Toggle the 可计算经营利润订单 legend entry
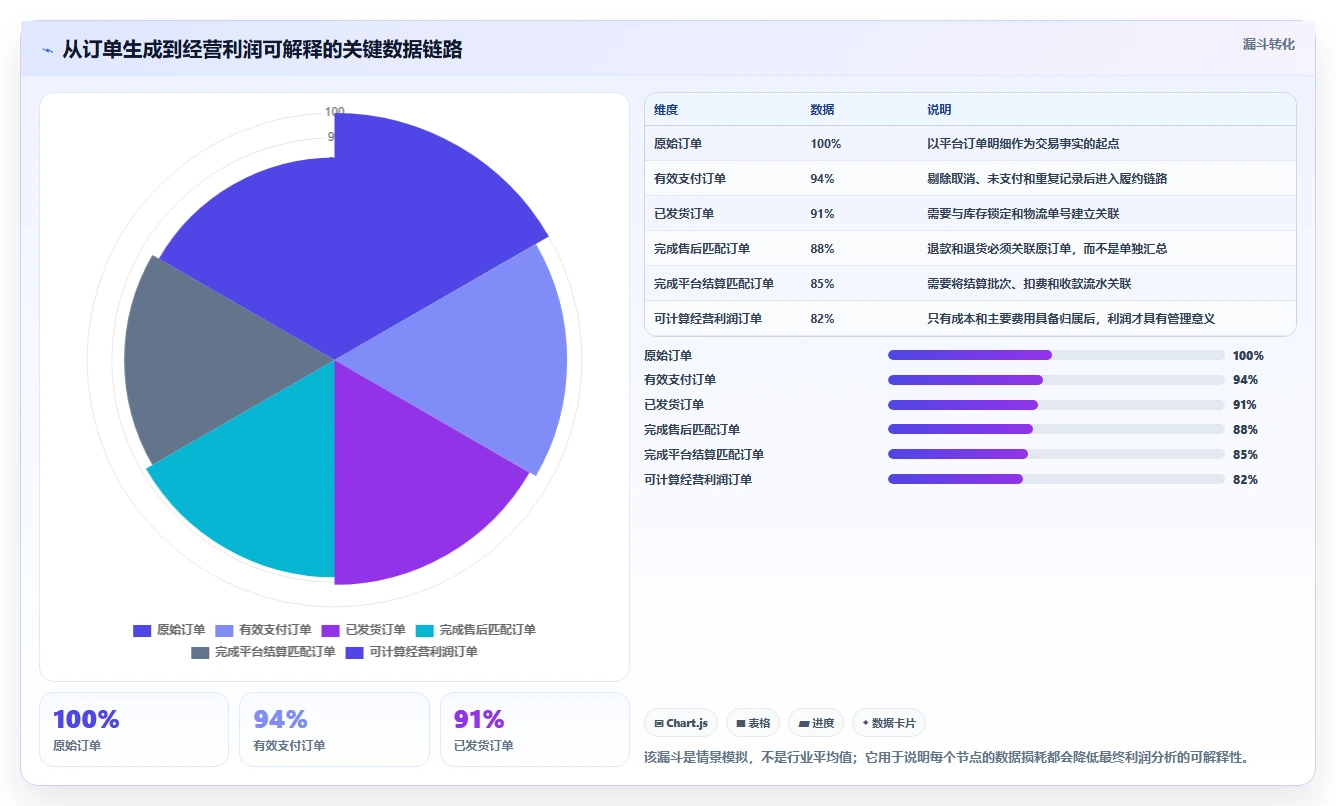The image size is (1336, 806). [x=411, y=652]
